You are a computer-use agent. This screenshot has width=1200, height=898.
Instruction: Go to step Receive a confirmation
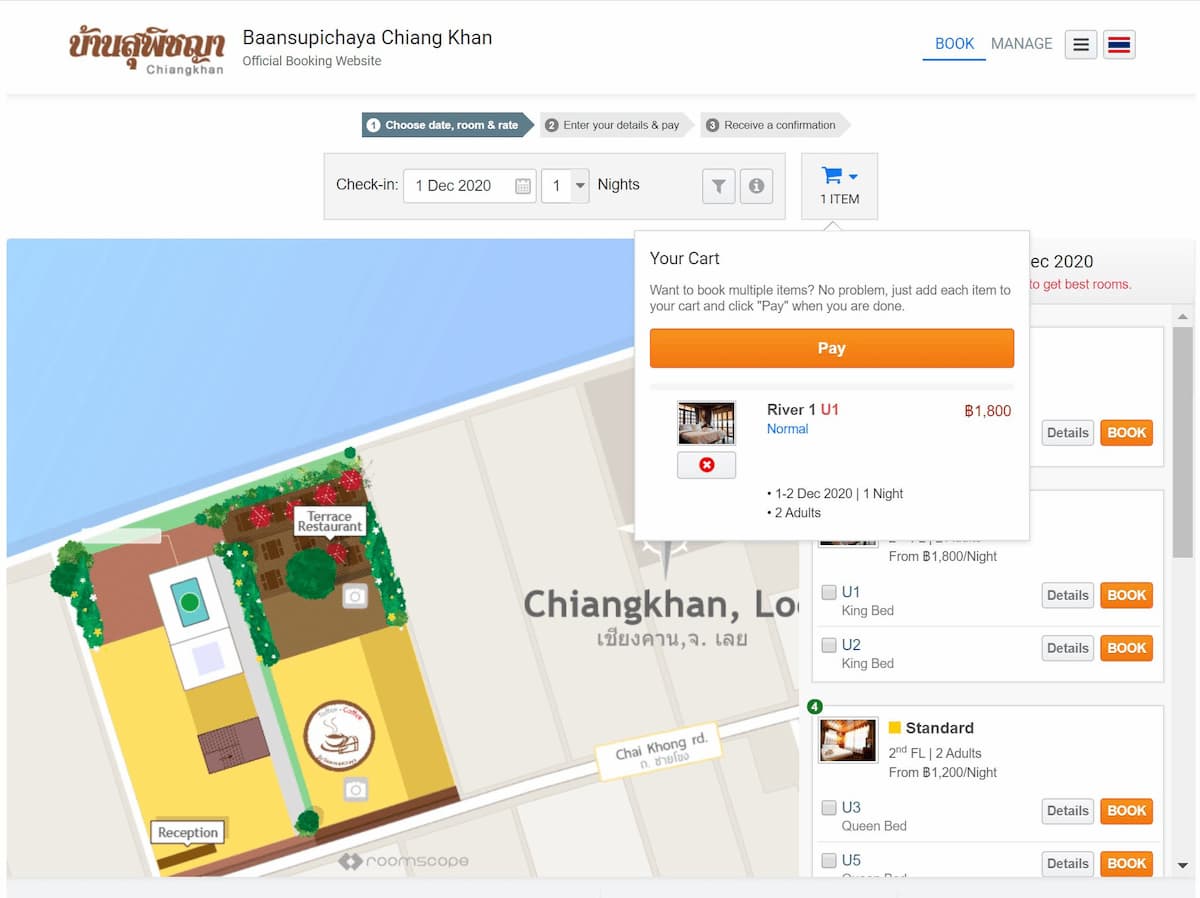pyautogui.click(x=776, y=125)
